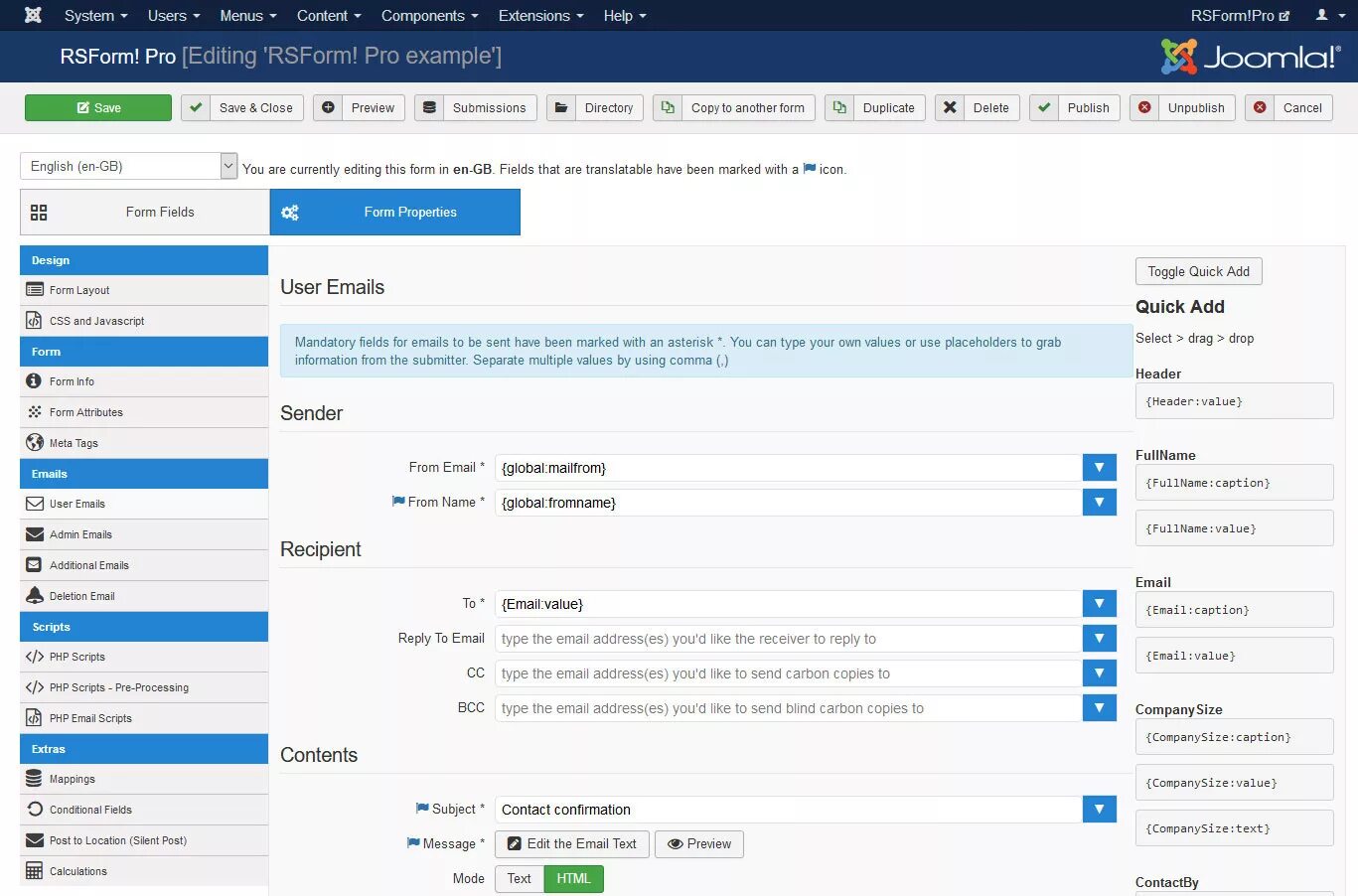The width and height of the screenshot is (1358, 896).
Task: Open the Content menu
Action: click(x=329, y=15)
